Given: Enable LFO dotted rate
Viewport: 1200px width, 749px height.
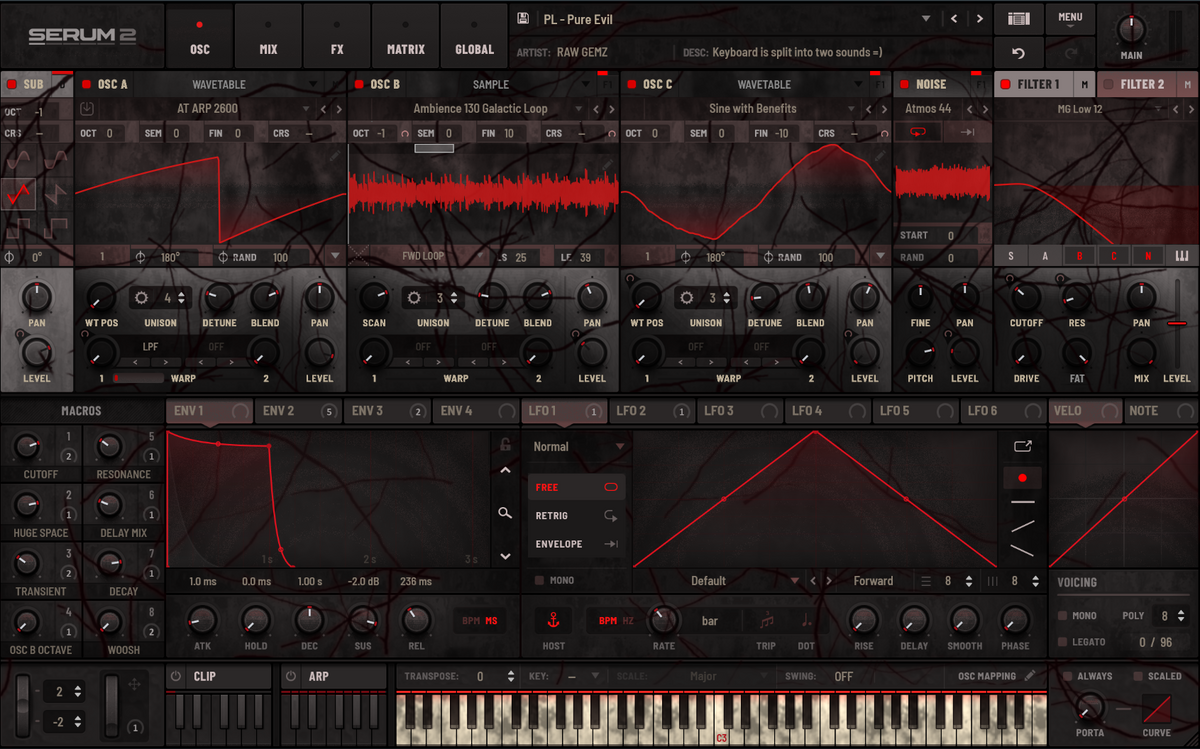Looking at the screenshot, I should pyautogui.click(x=806, y=621).
